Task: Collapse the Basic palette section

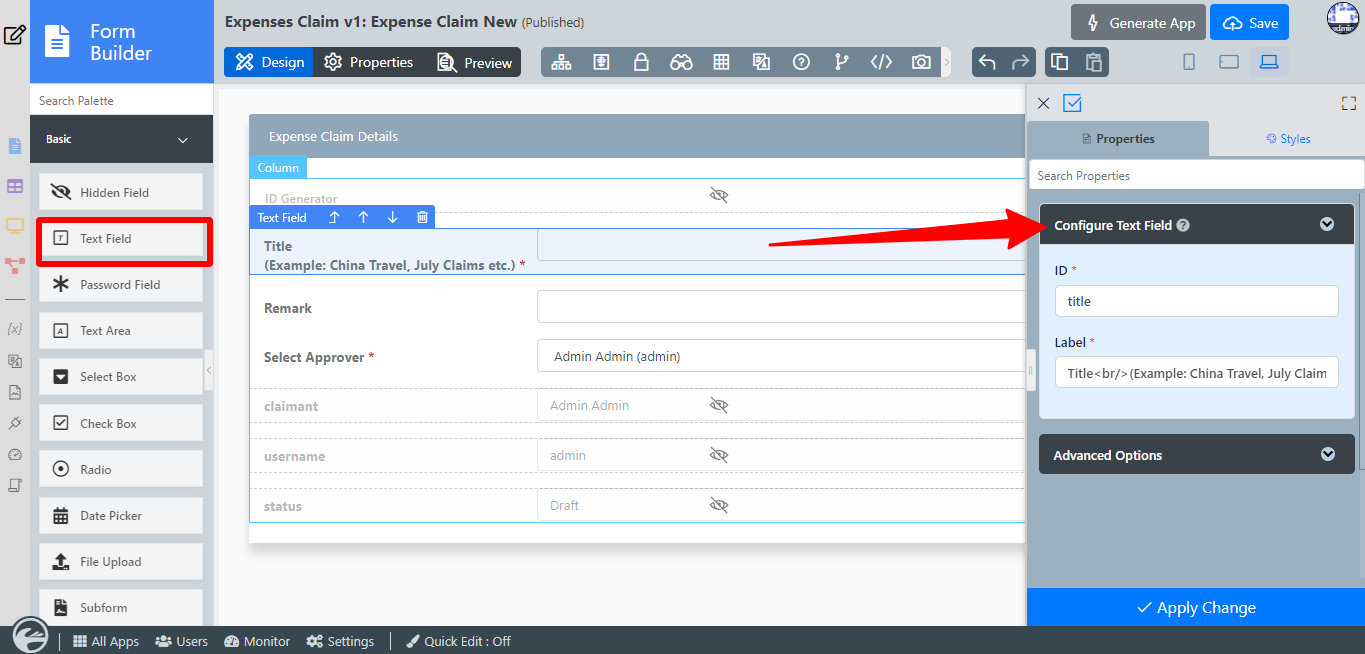Action: (183, 140)
